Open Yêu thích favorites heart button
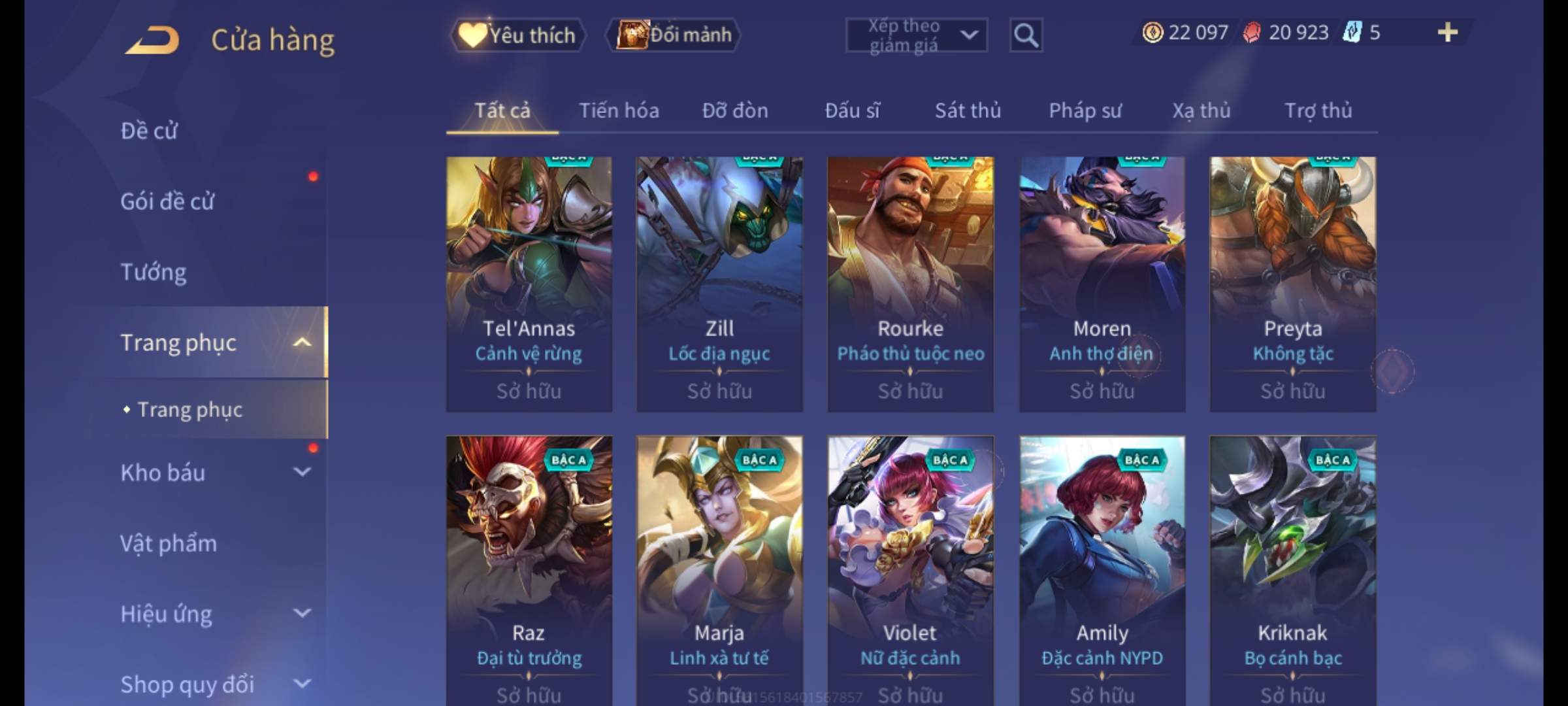The height and width of the screenshot is (706, 1568). pos(517,35)
